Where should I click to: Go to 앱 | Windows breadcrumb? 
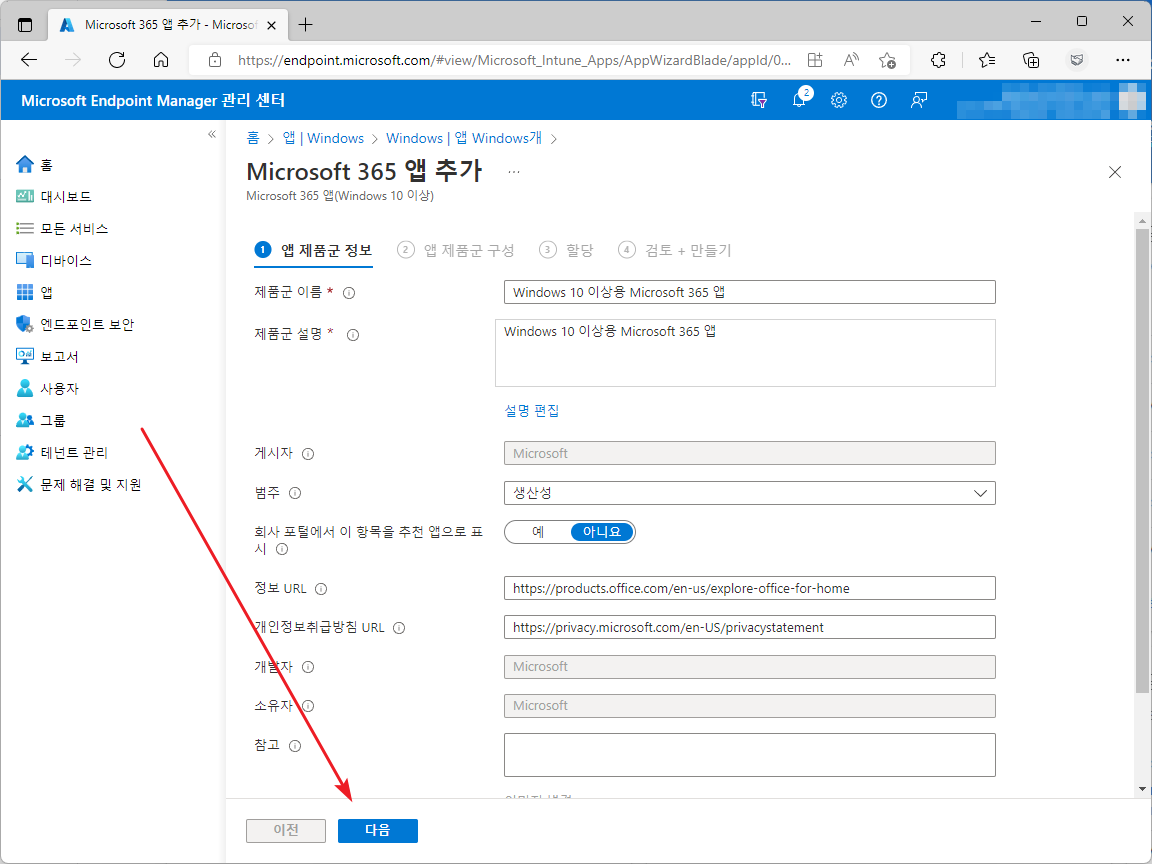(323, 138)
